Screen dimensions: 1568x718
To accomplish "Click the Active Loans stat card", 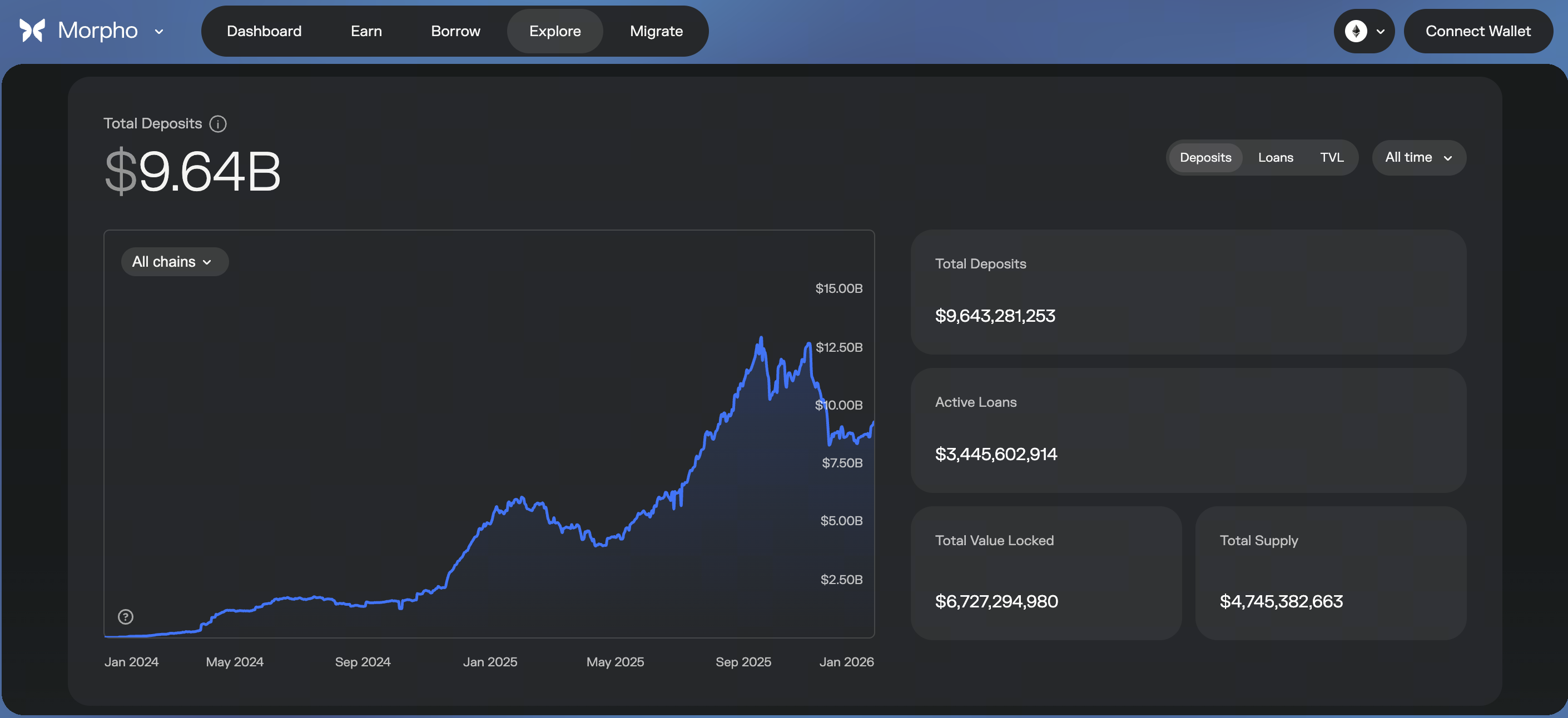I will coord(1188,430).
